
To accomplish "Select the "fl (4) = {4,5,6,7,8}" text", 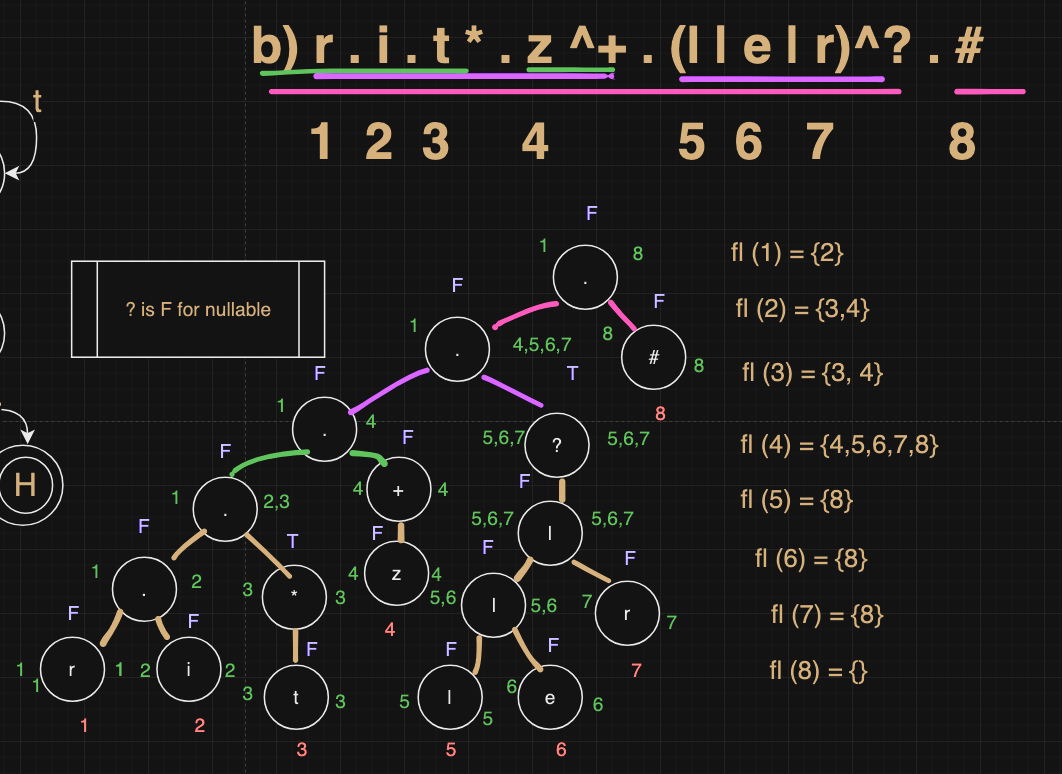I will (839, 444).
